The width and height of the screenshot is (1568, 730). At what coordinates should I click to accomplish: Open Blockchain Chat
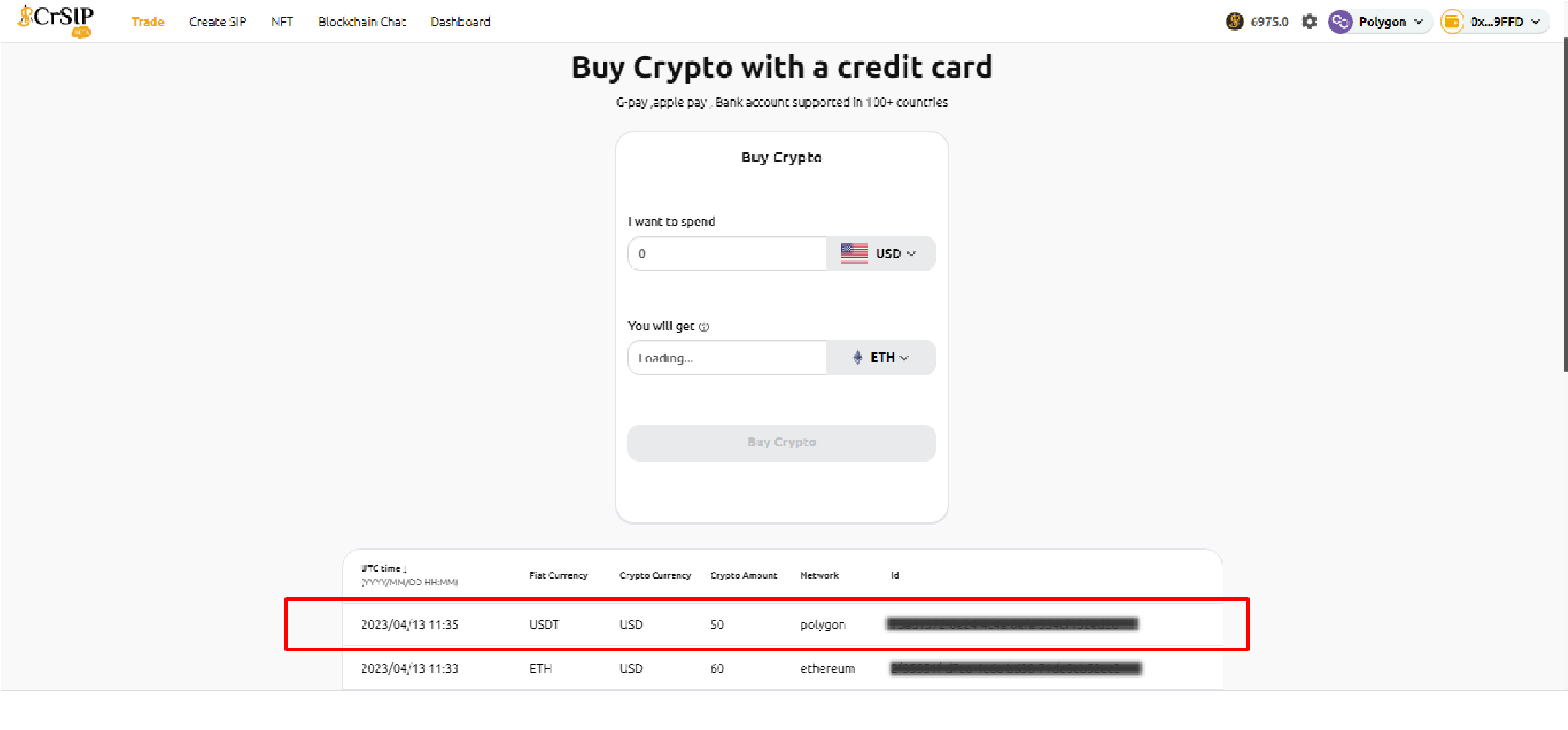(x=362, y=21)
